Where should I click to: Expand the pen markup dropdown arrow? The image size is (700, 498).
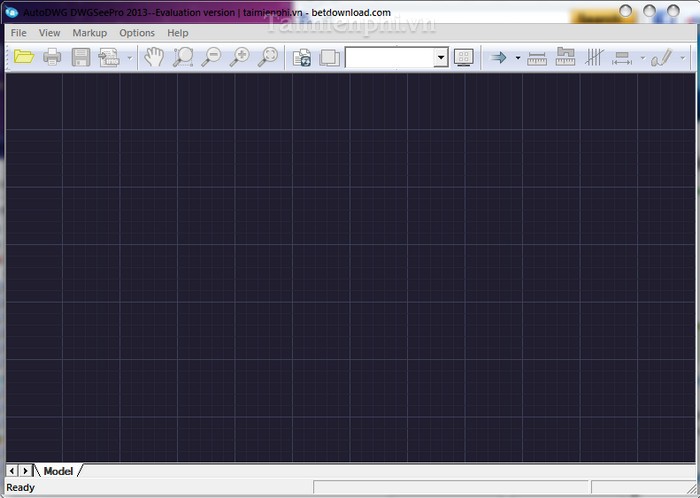(682, 58)
